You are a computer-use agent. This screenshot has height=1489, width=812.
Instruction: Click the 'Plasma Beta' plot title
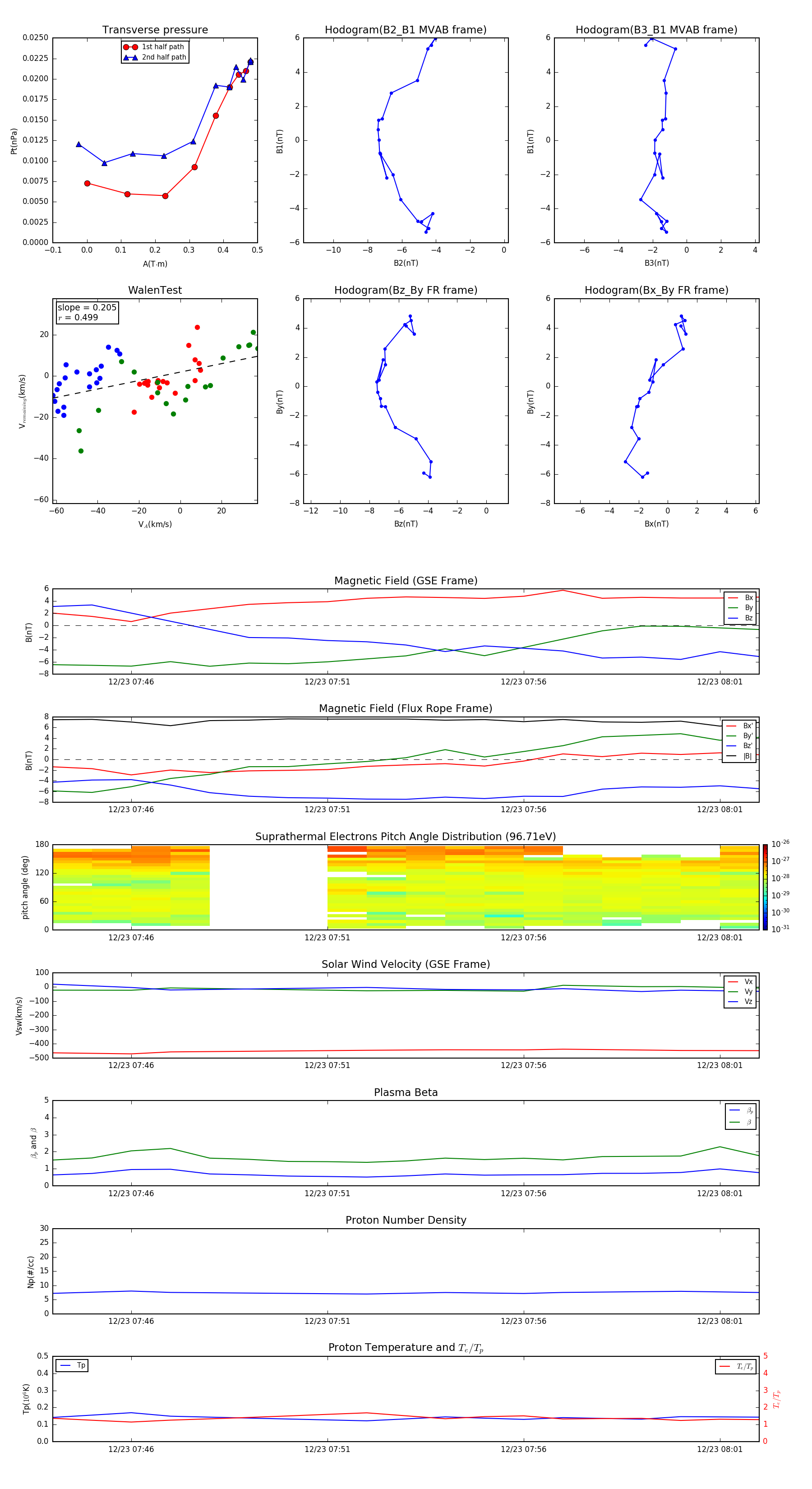click(x=406, y=1092)
